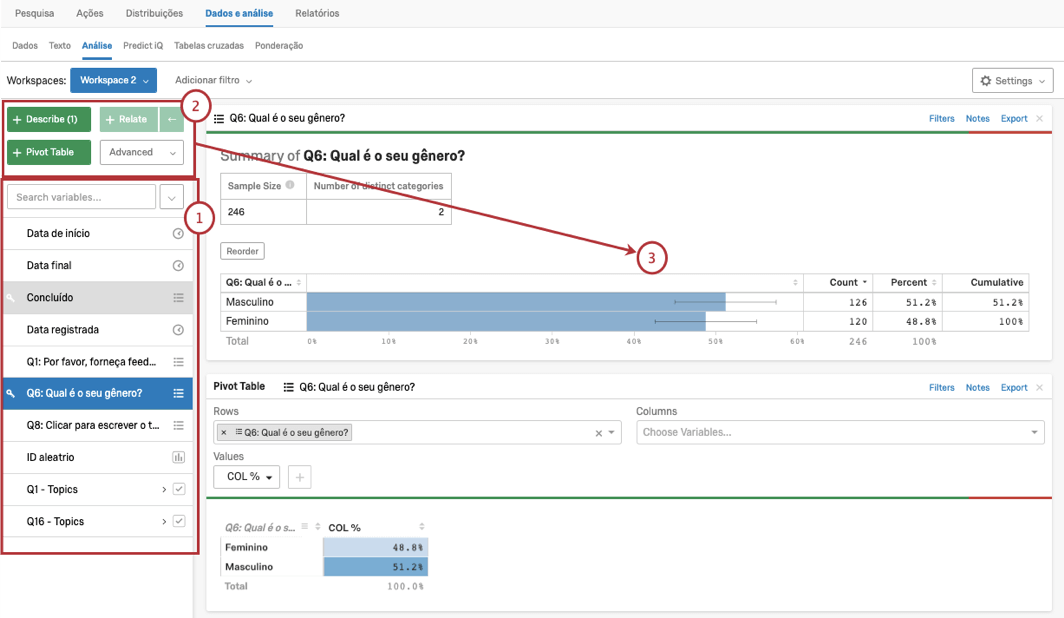
Task: Open the Pesquisa tab
Action: (35, 13)
